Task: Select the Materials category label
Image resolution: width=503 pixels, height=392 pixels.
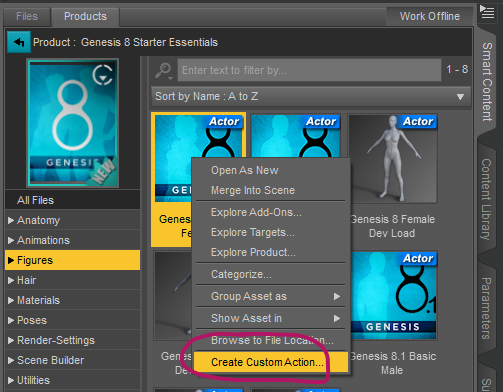Action: 38,300
